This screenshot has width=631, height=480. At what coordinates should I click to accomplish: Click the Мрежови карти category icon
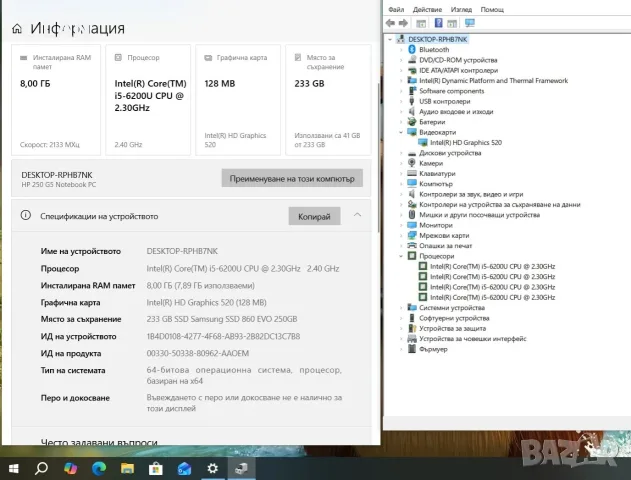pos(412,235)
